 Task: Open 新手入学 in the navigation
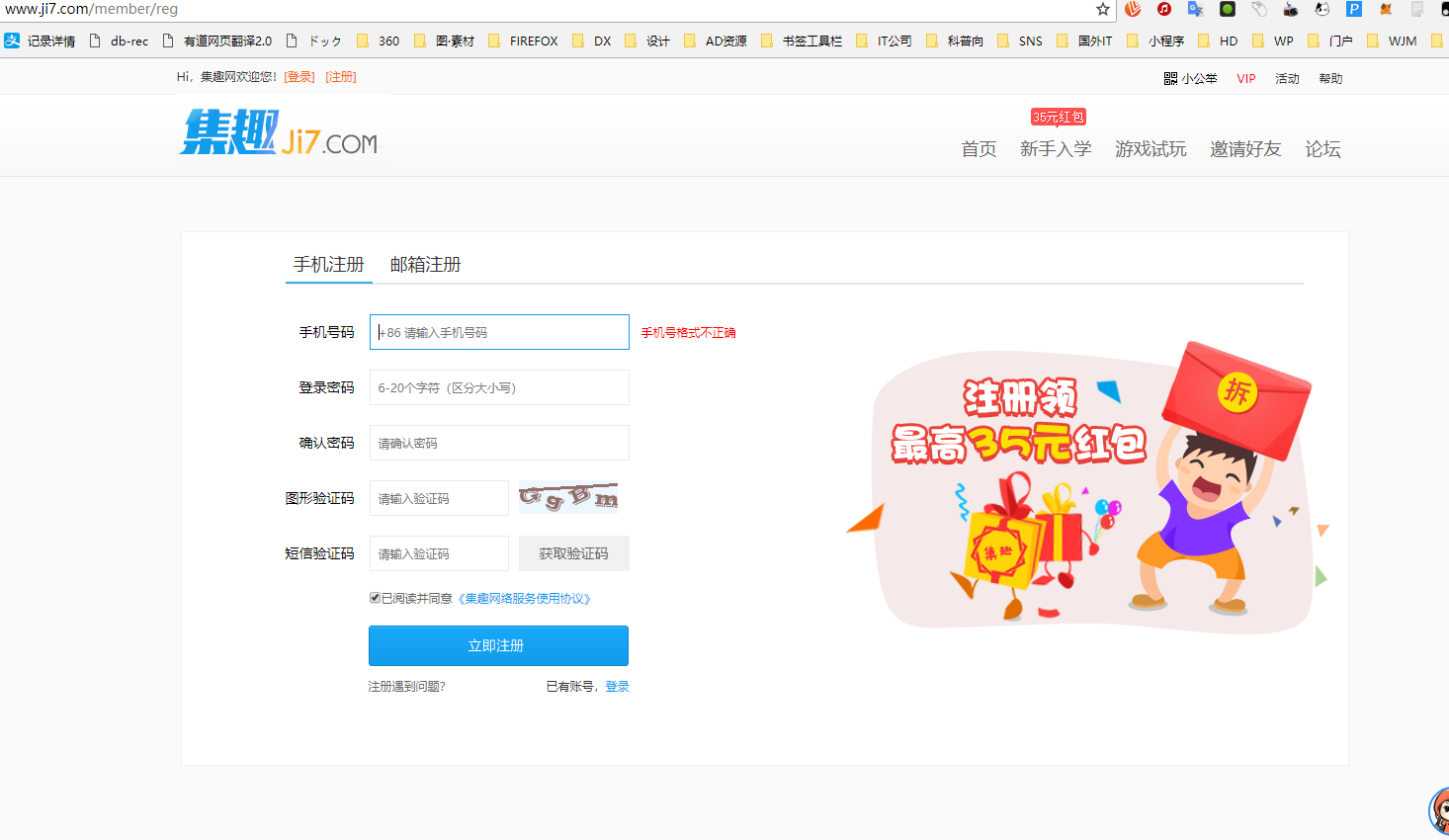pos(1056,149)
